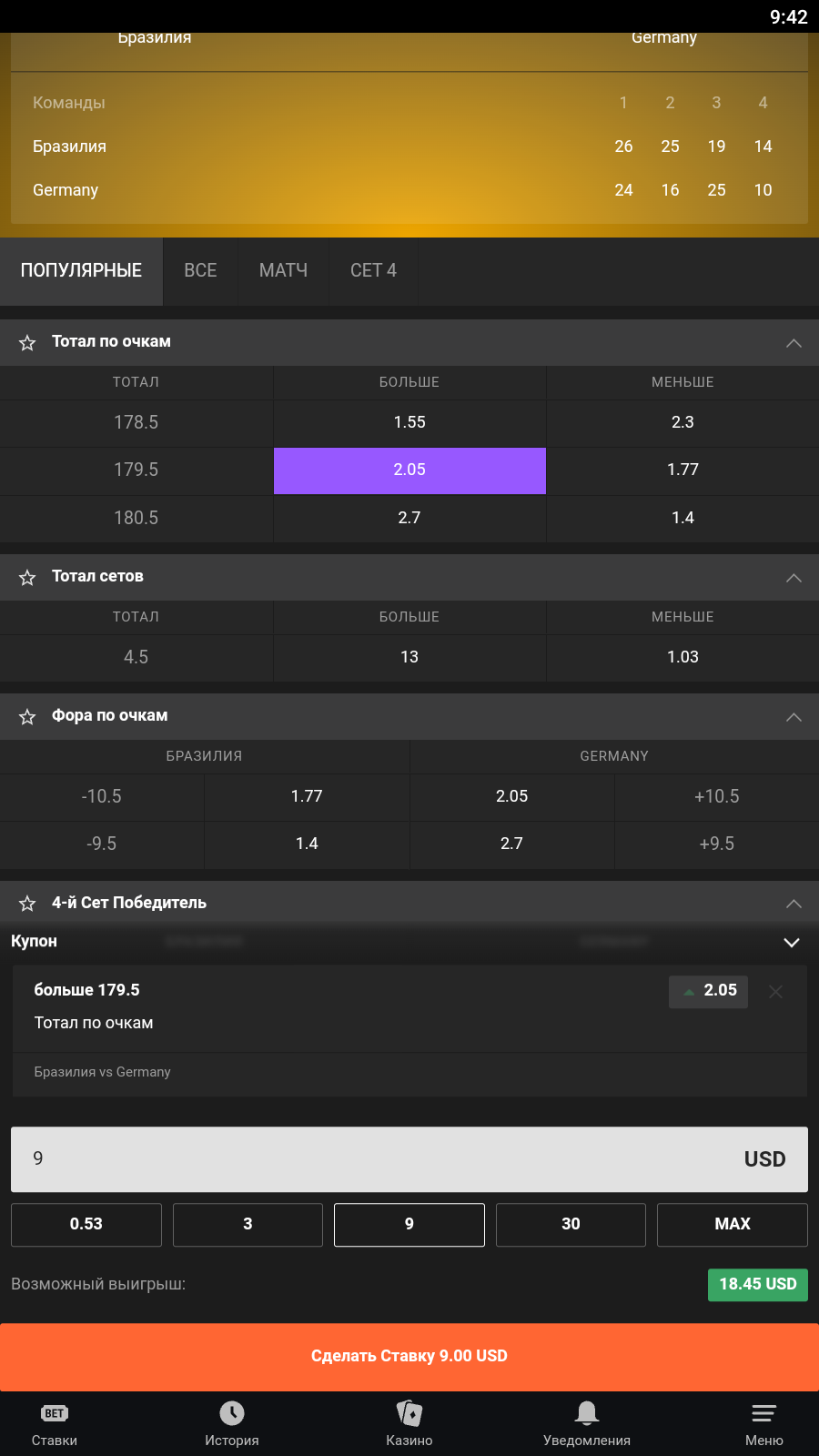Image resolution: width=819 pixels, height=1456 pixels.
Task: Open Уведомления bell icon
Action: (x=587, y=1413)
